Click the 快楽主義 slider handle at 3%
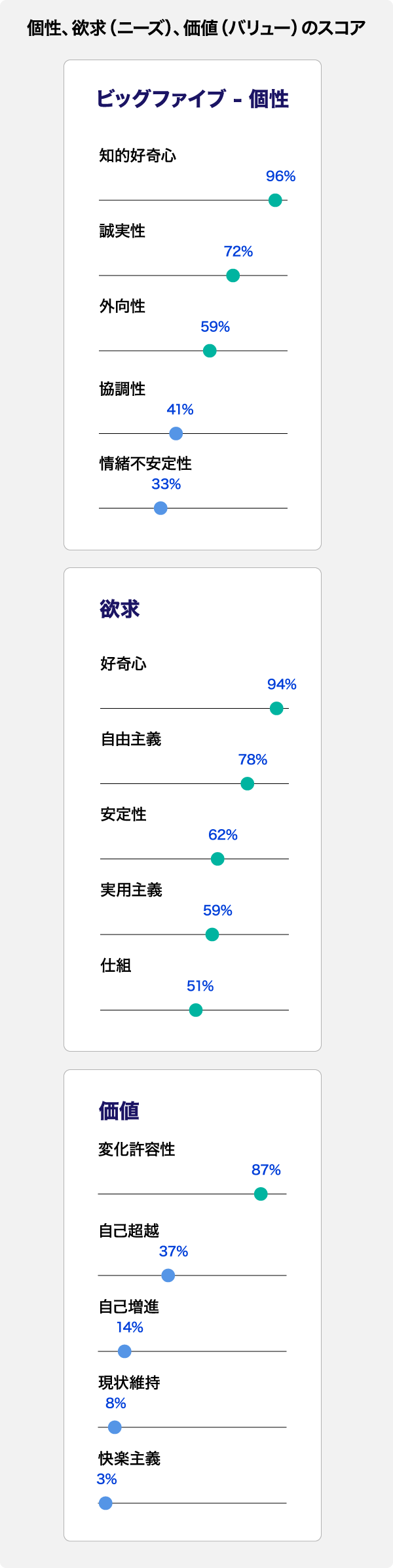The height and width of the screenshot is (1568, 393). pos(105,1503)
